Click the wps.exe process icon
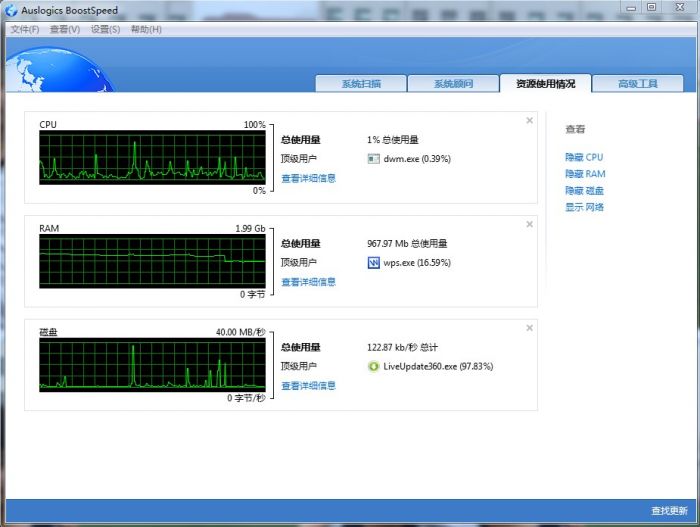 373,263
